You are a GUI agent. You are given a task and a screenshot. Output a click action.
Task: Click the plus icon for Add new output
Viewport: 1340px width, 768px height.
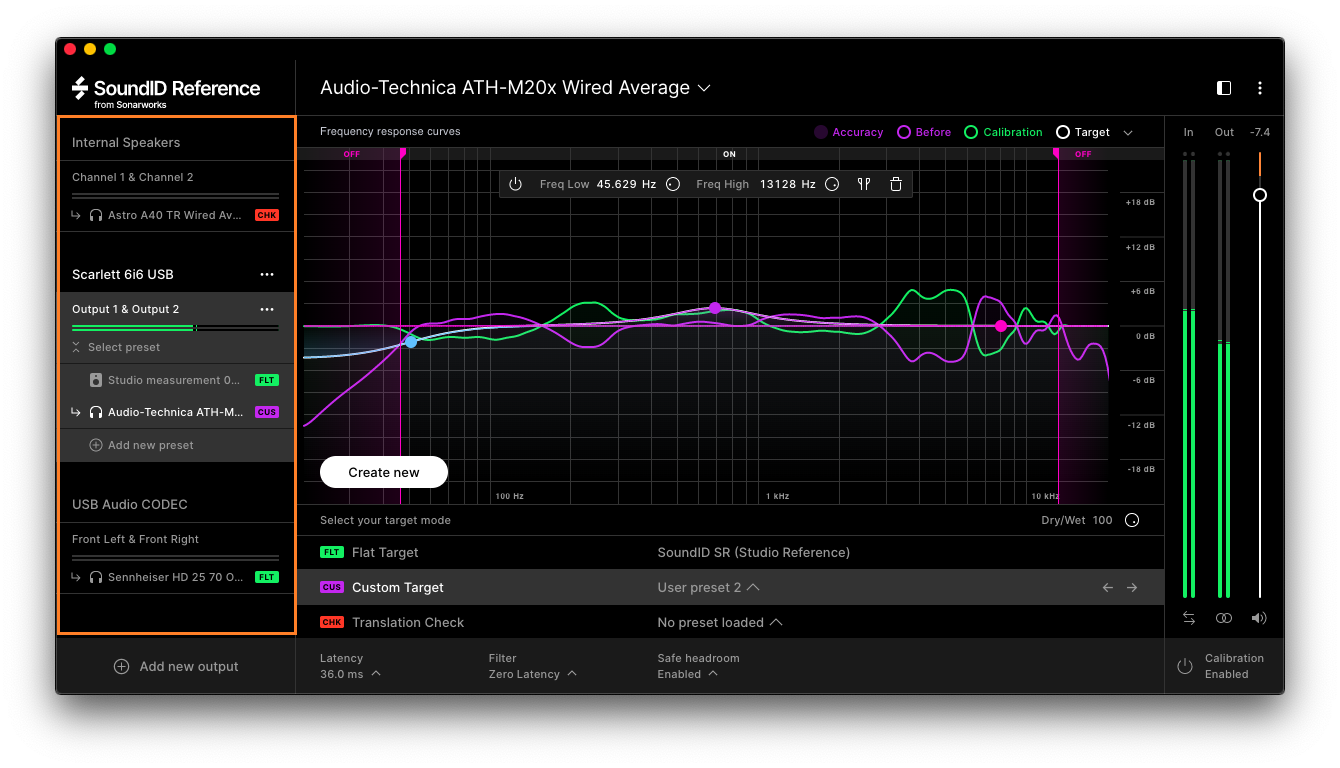pyautogui.click(x=121, y=666)
